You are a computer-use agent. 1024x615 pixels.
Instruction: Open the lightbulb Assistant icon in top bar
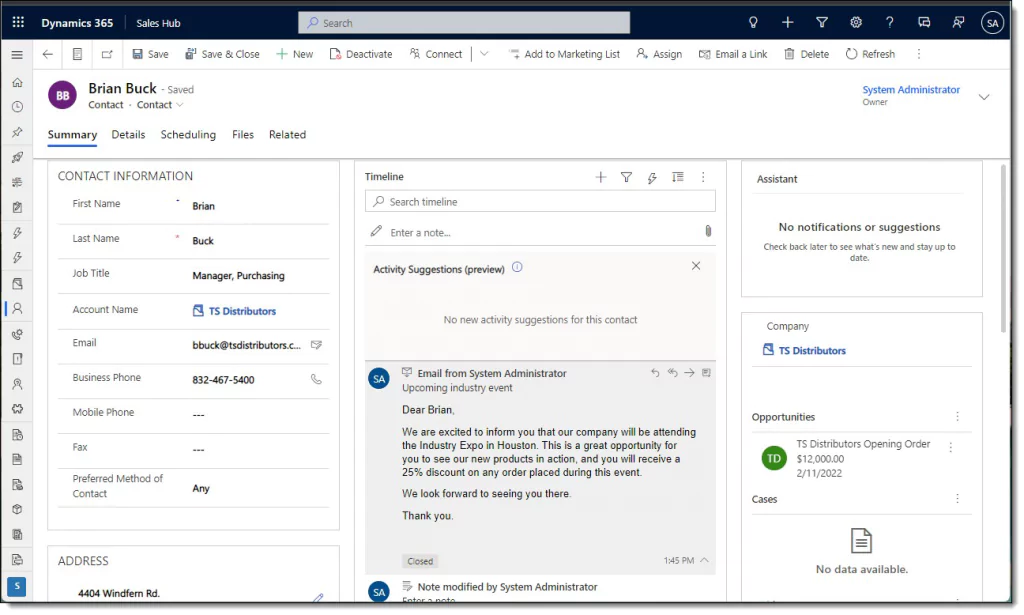[x=753, y=23]
